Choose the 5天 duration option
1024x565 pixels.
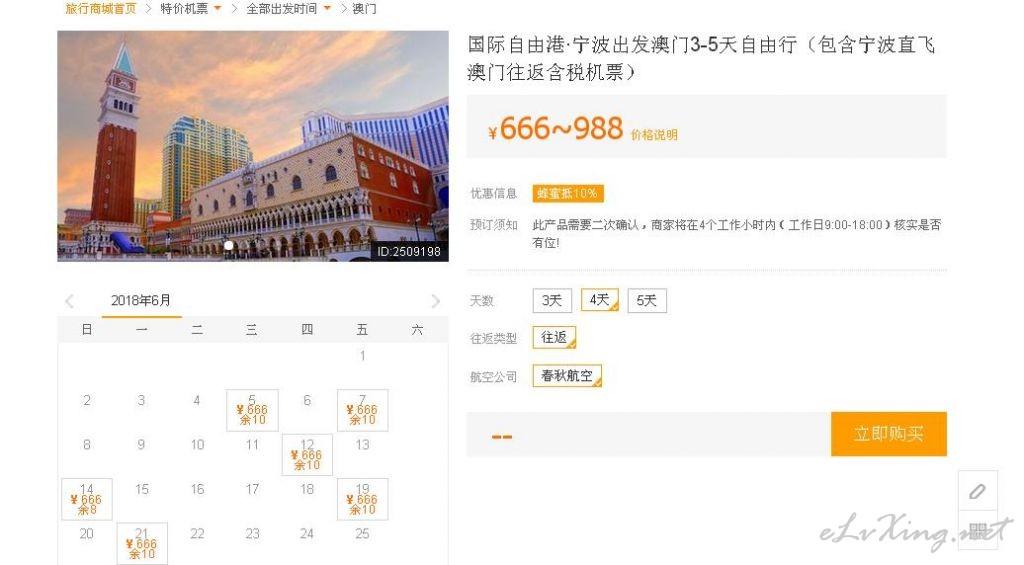[x=647, y=300]
